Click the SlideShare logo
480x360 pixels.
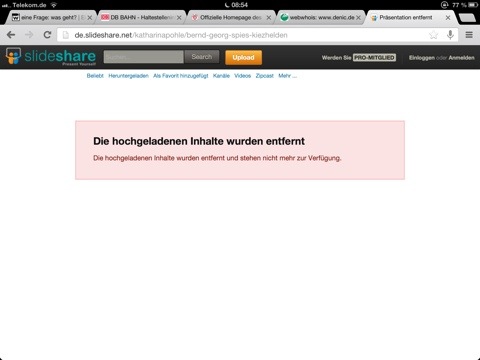[51, 56]
